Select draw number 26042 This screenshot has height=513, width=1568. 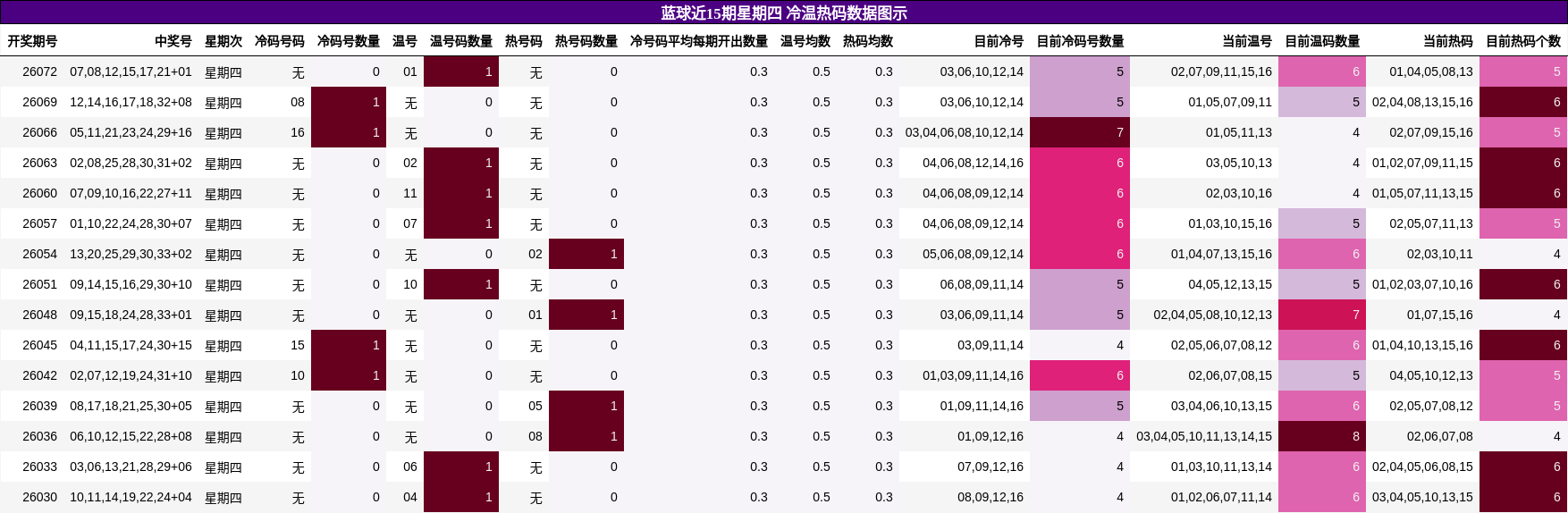point(39,375)
